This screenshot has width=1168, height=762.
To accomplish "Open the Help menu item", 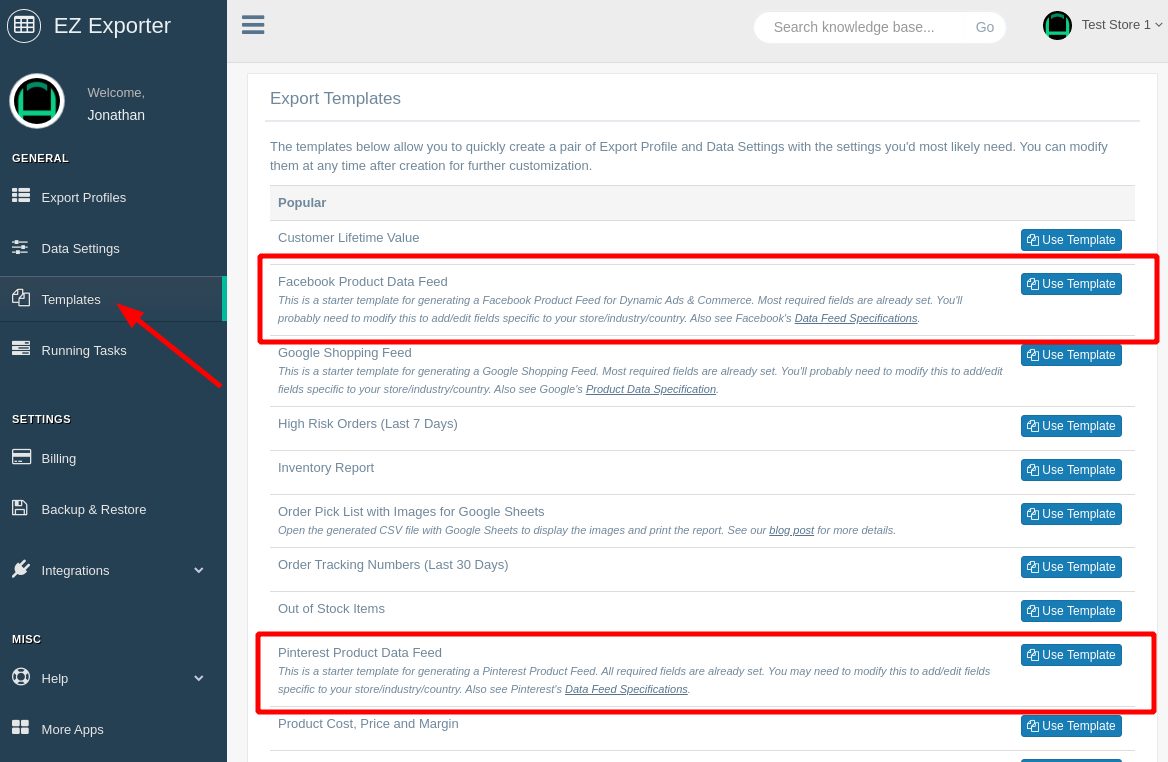I will (x=55, y=678).
